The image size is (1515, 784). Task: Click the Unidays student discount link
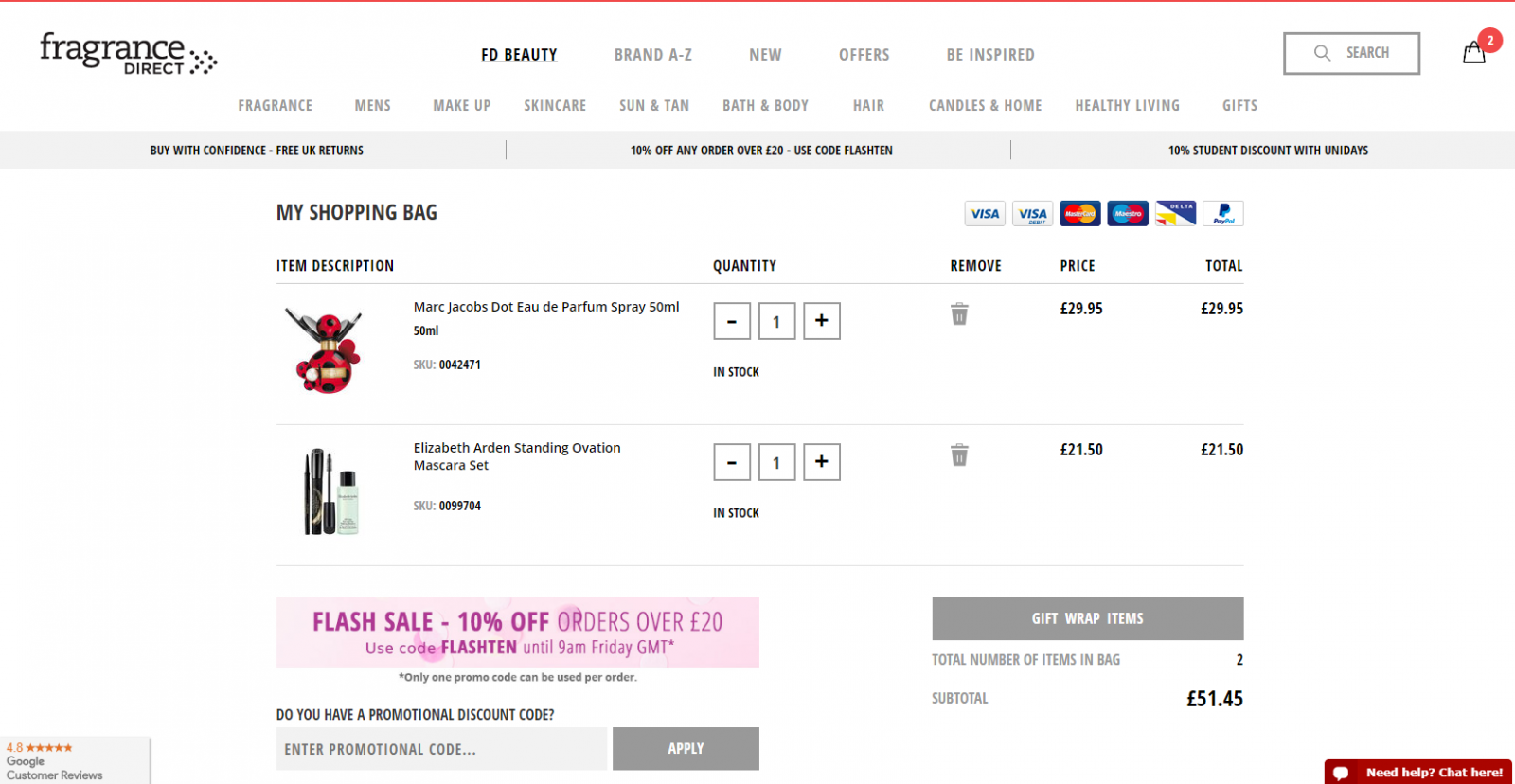tap(1268, 150)
